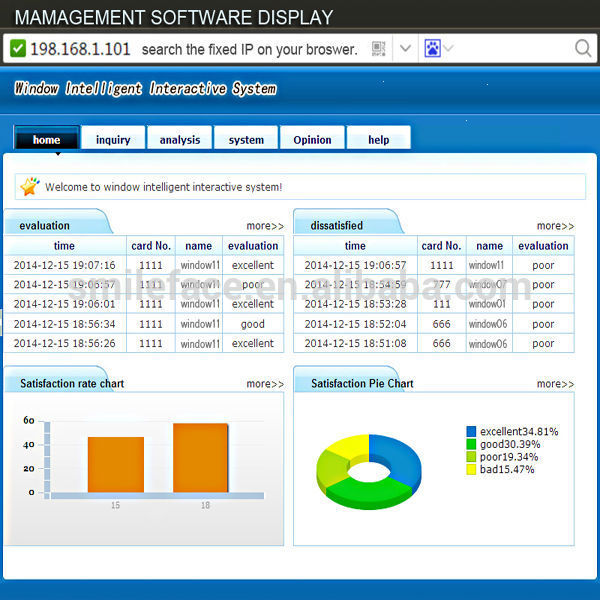Switch to the inquiry tab
Image resolution: width=600 pixels, height=600 pixels.
(x=113, y=138)
